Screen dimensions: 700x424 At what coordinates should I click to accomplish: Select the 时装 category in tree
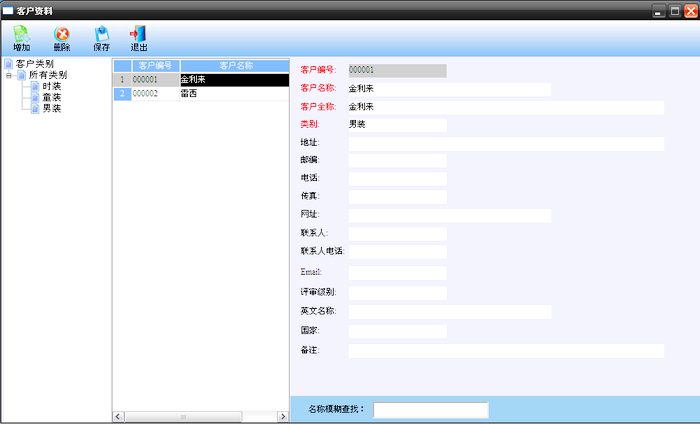[51, 86]
